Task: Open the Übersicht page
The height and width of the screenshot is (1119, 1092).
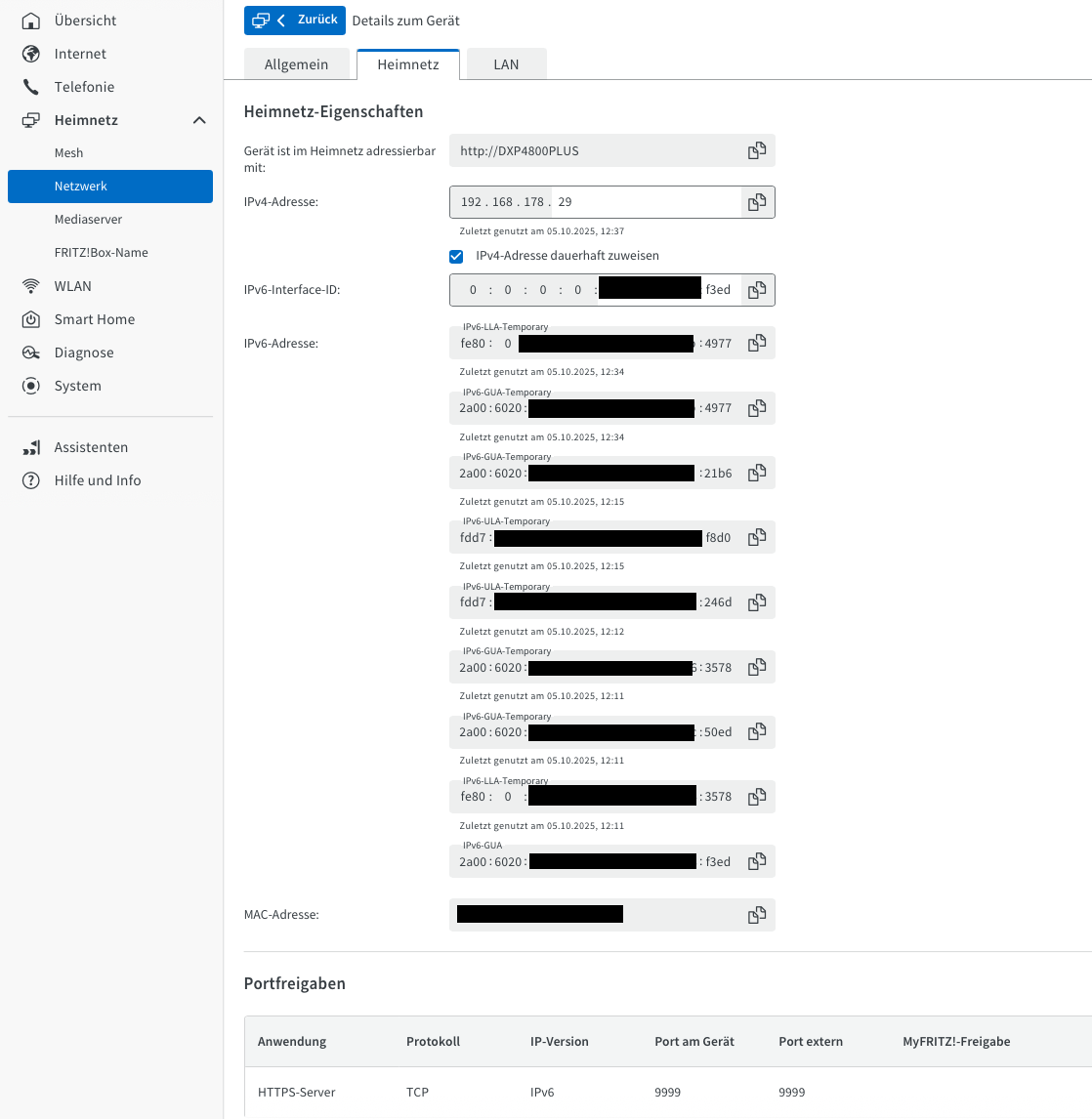Action: pyautogui.click(x=85, y=20)
